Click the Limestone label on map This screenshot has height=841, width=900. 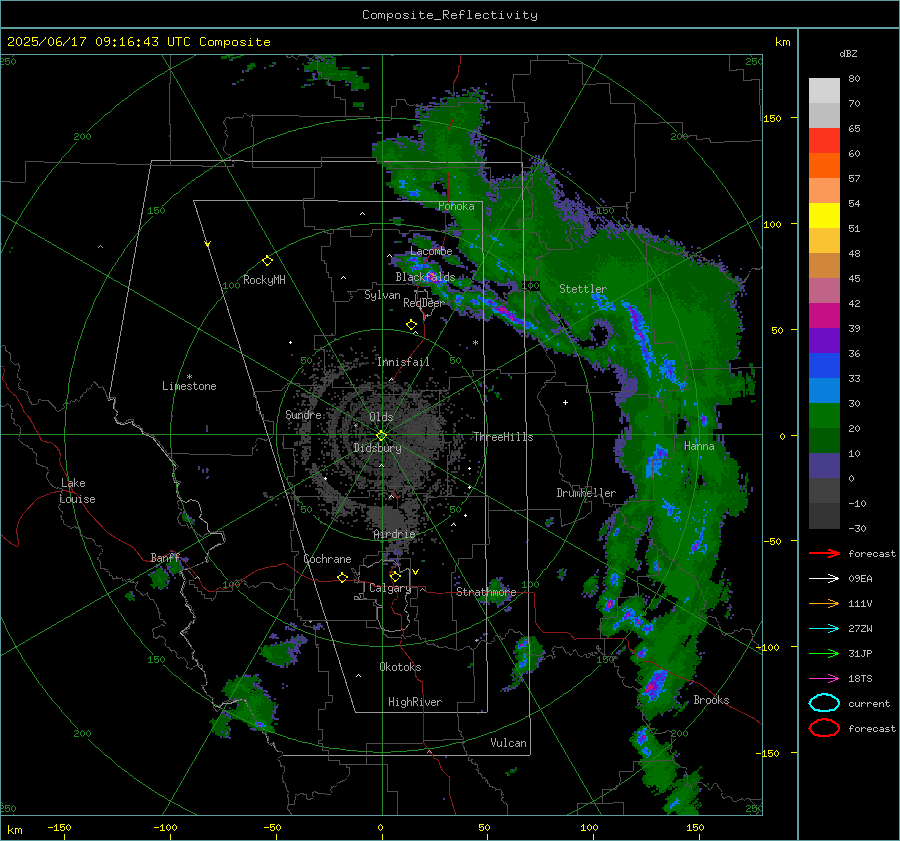coord(189,386)
